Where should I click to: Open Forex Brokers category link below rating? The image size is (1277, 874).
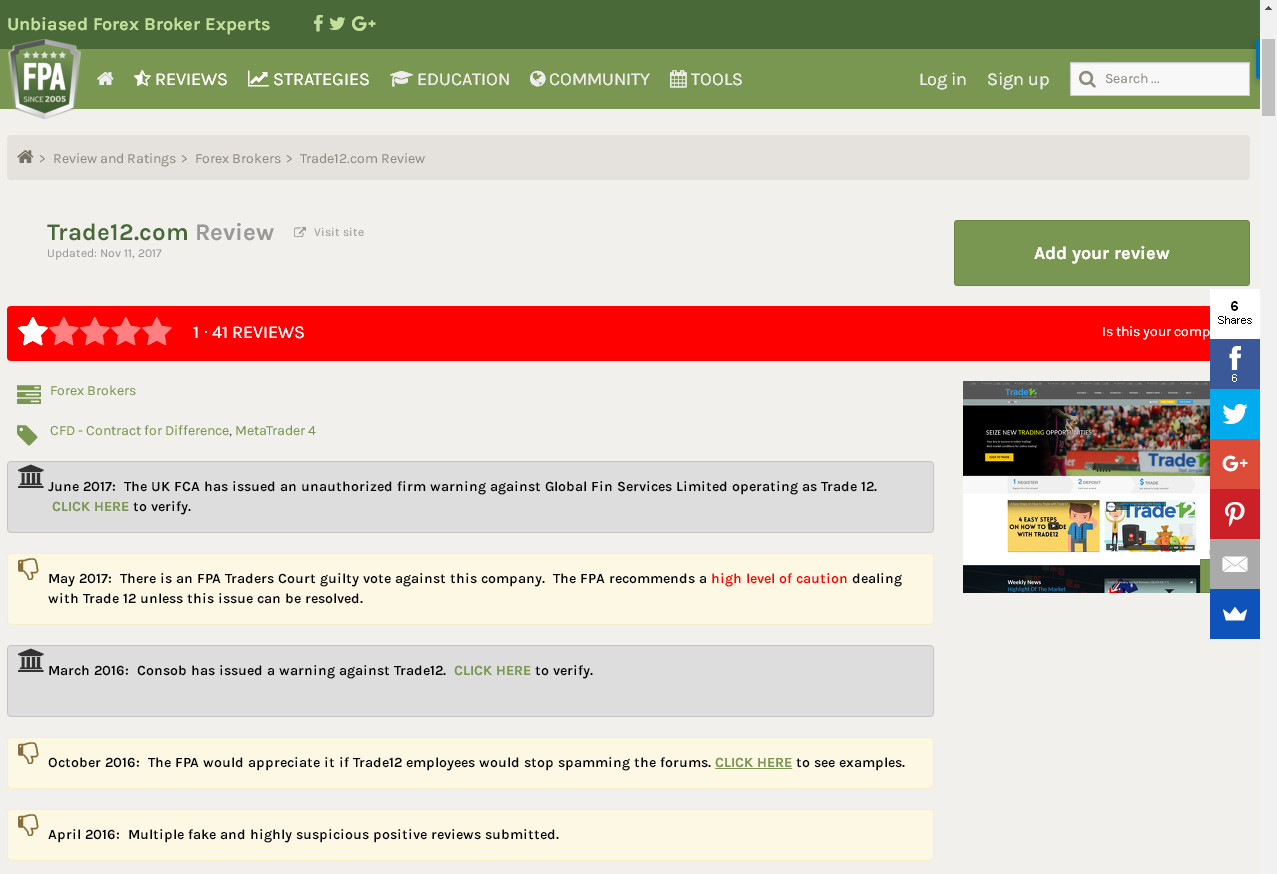pyautogui.click(x=93, y=391)
